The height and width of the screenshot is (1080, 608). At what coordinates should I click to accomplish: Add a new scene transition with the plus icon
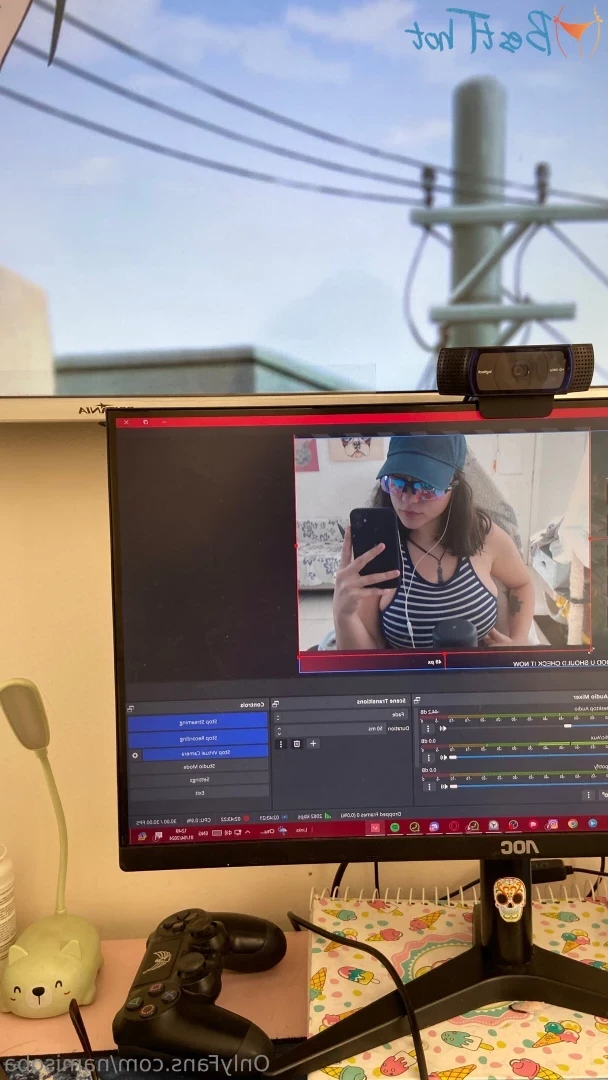coord(313,744)
